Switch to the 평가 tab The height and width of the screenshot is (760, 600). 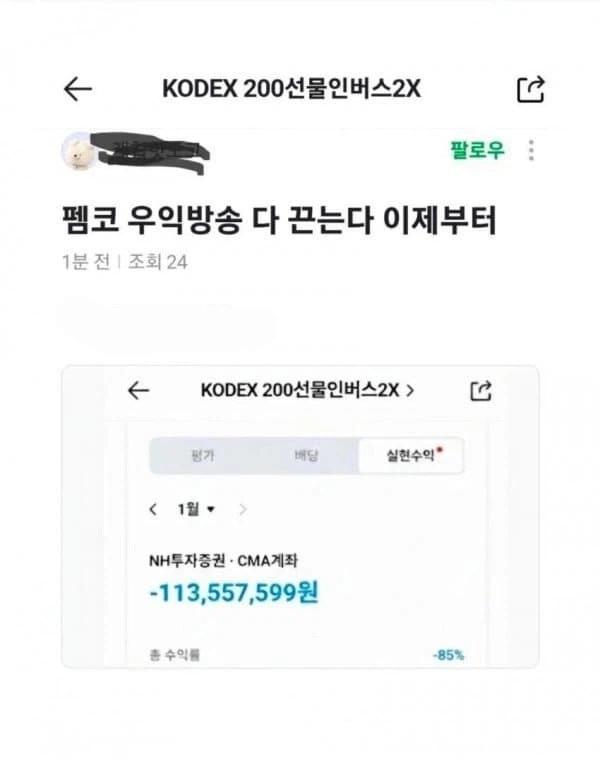[203, 456]
